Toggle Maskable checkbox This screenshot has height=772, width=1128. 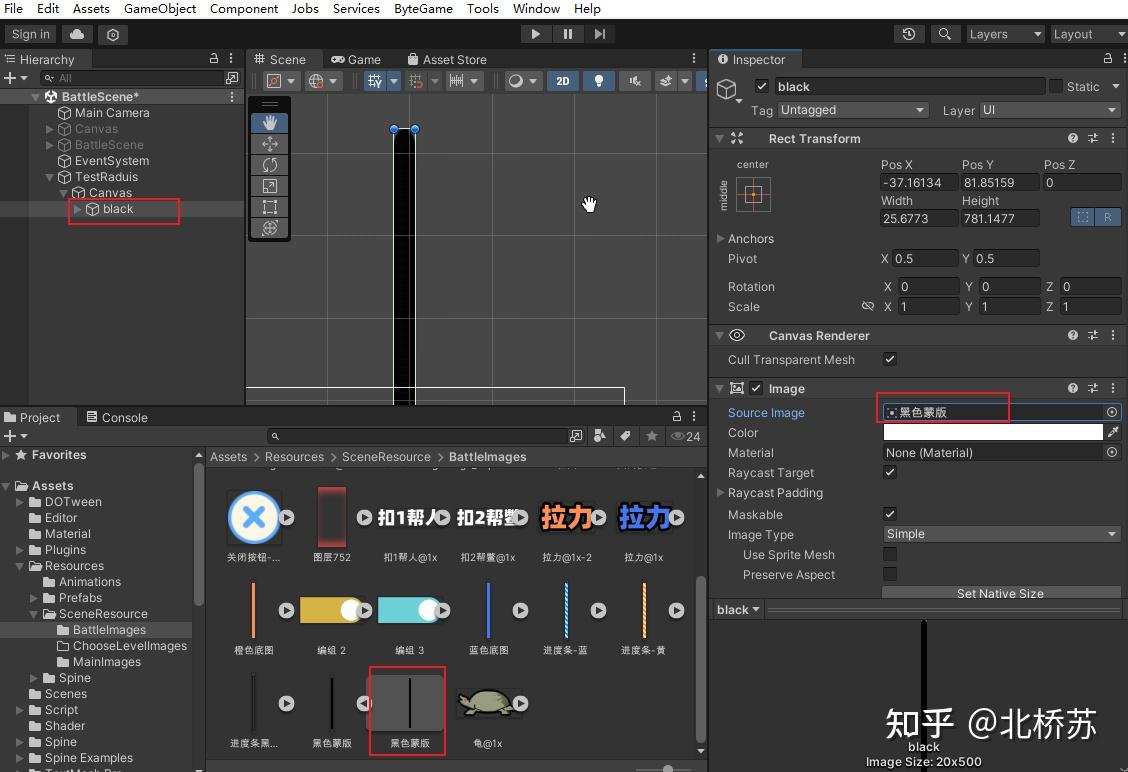(x=890, y=514)
